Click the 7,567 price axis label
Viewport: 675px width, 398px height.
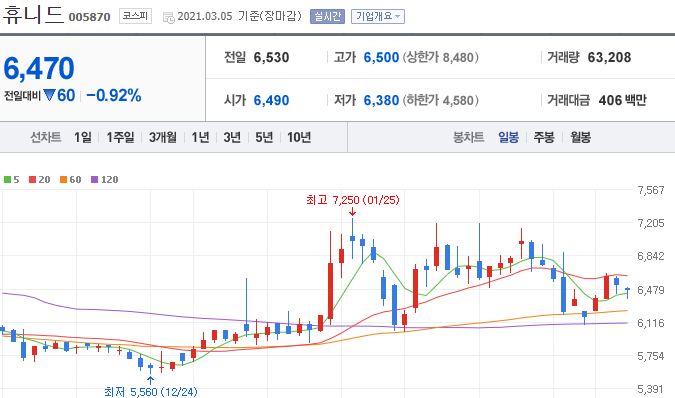650,190
